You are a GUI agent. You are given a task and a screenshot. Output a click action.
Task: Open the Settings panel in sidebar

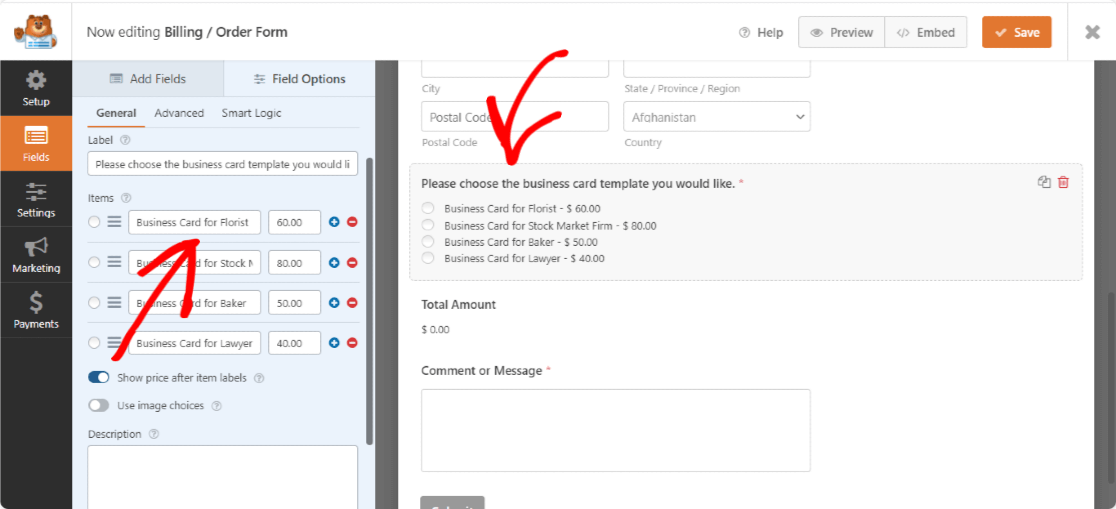point(36,199)
